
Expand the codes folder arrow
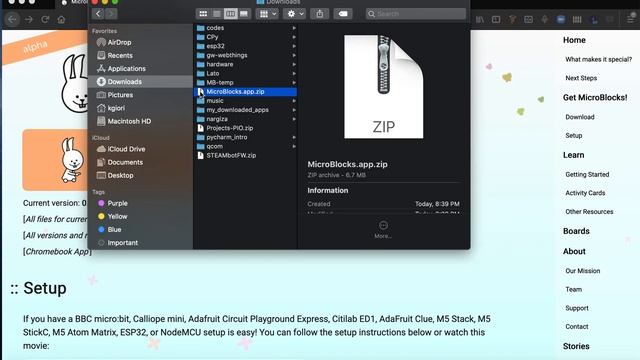point(294,28)
